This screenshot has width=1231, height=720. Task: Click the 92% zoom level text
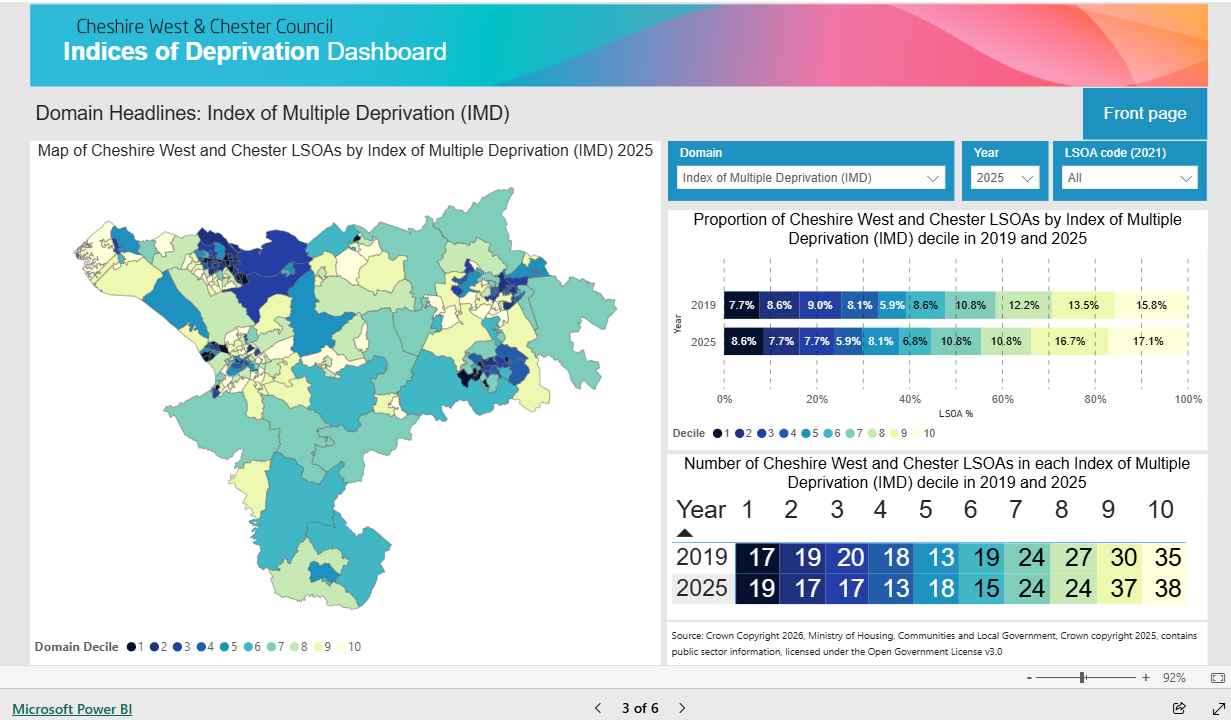pos(1174,678)
